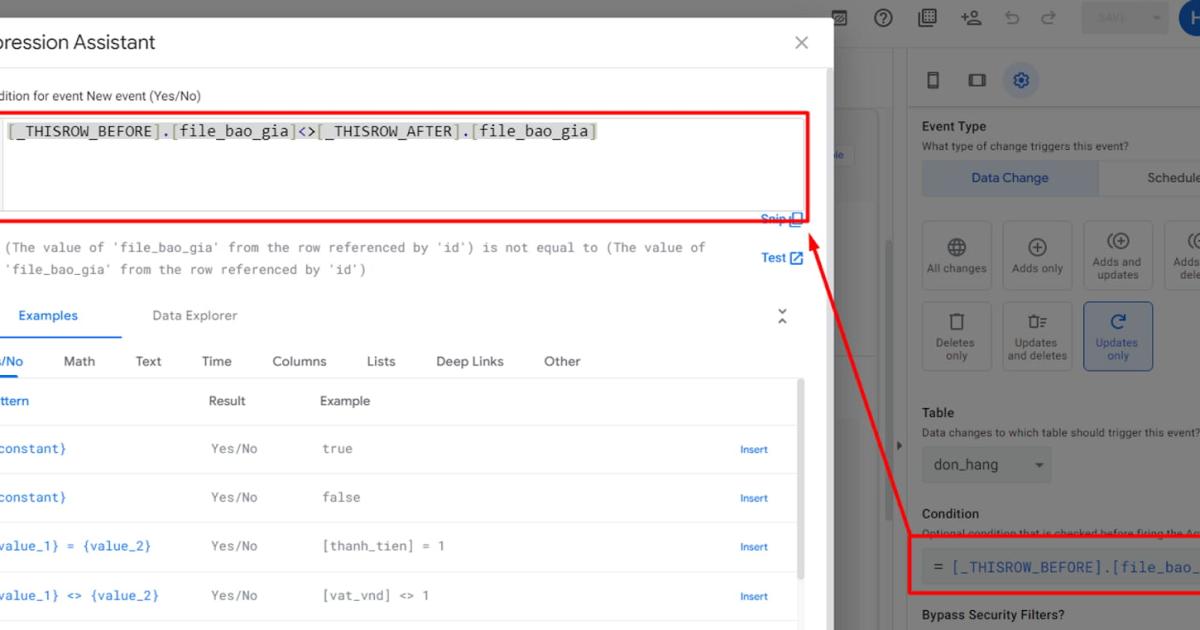The height and width of the screenshot is (630, 1200).
Task: Insert the '[thanh_tien] = 1' example
Action: point(754,547)
